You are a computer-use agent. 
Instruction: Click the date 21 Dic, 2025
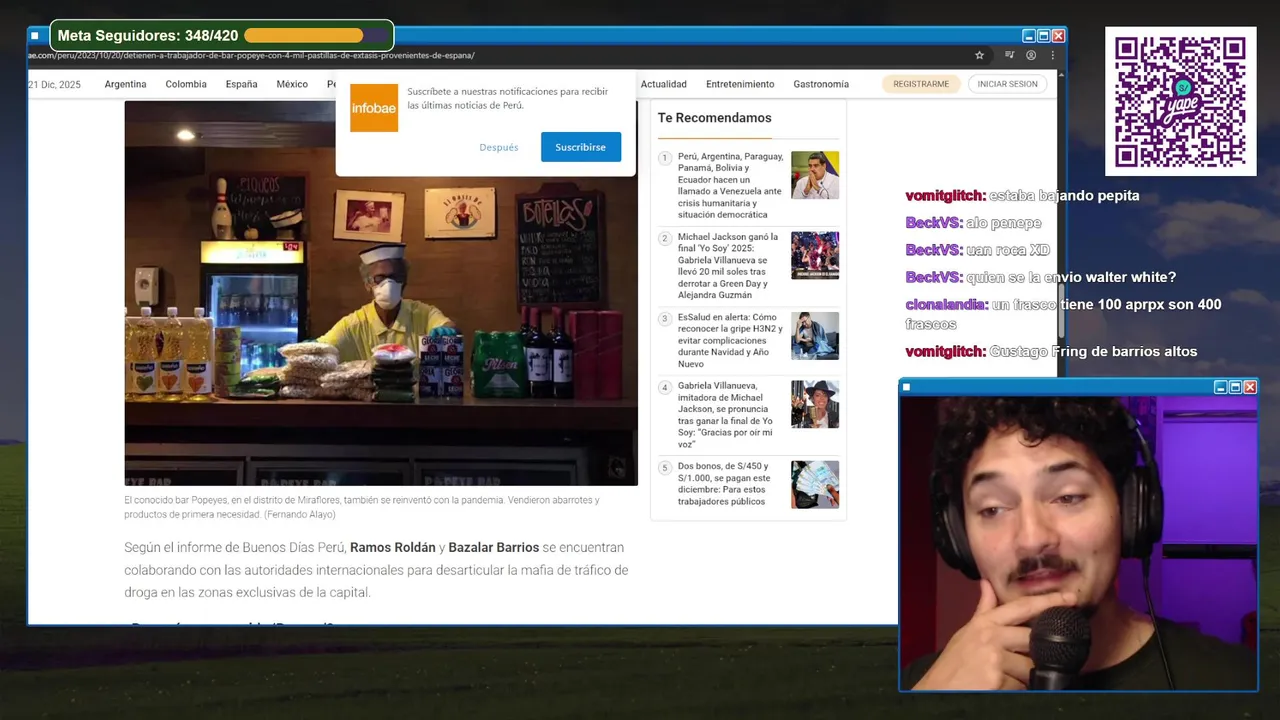[55, 84]
